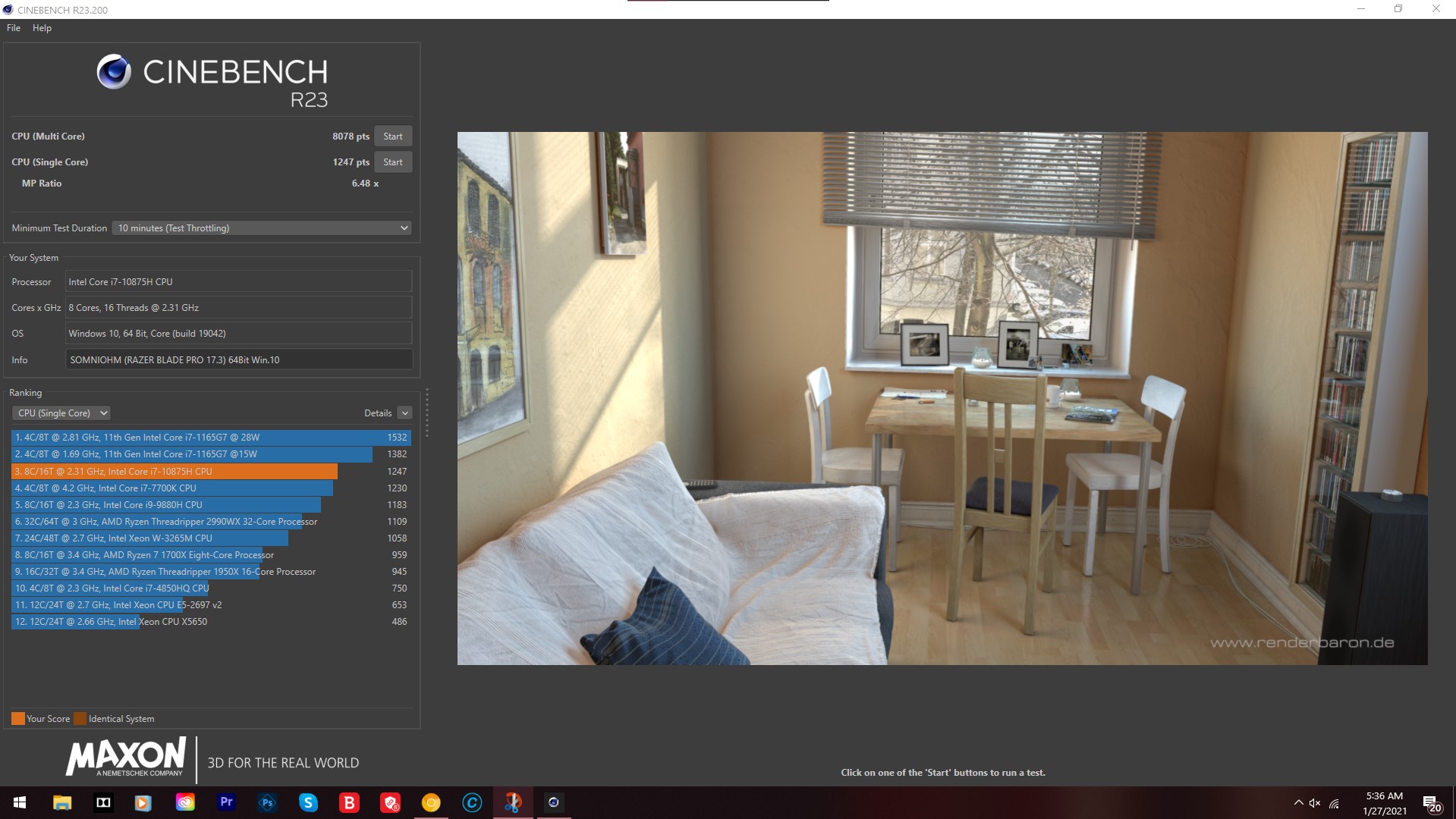This screenshot has height=819, width=1456.
Task: Select the Threadripper 1950X ranking row
Action: pyautogui.click(x=211, y=572)
